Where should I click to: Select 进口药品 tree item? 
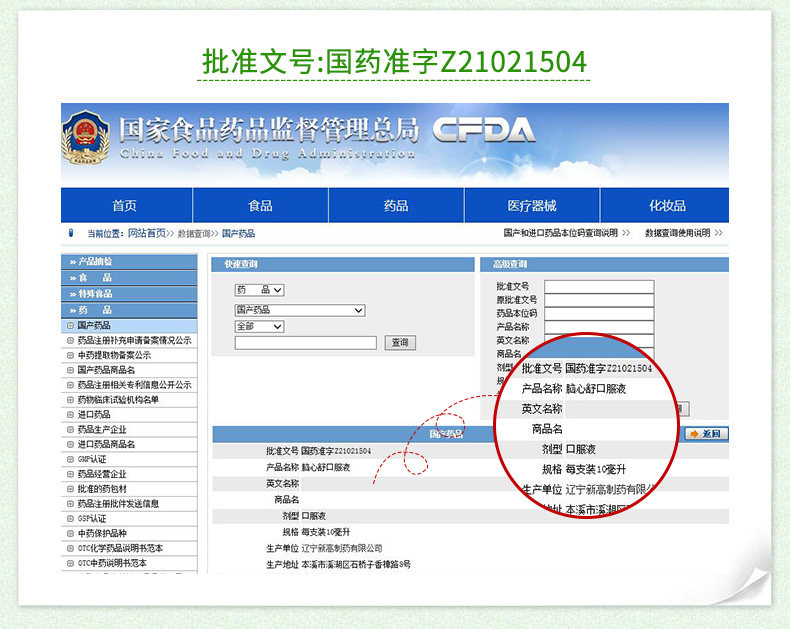tap(94, 415)
